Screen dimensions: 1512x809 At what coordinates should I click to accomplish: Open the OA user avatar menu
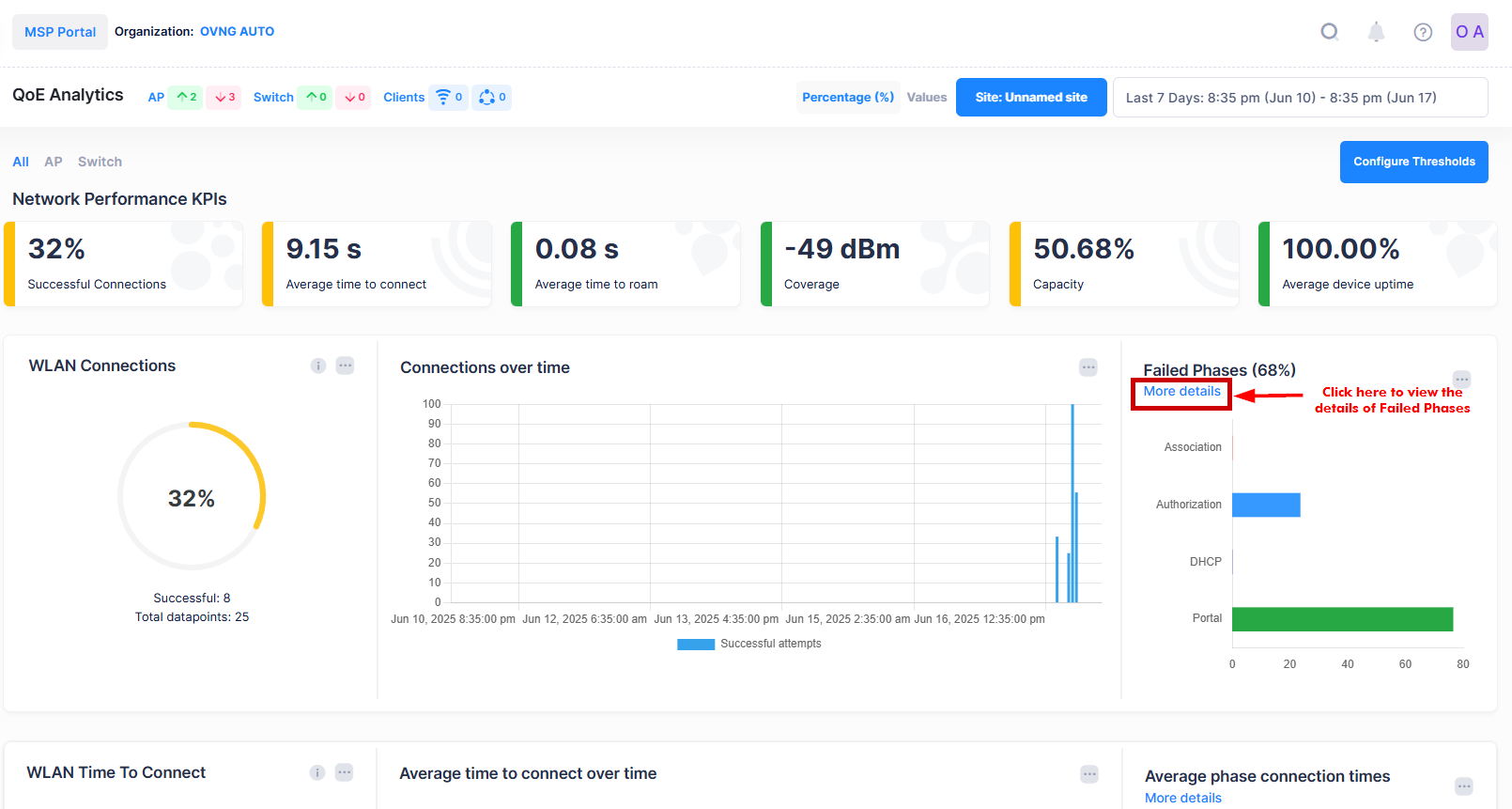tap(1469, 32)
